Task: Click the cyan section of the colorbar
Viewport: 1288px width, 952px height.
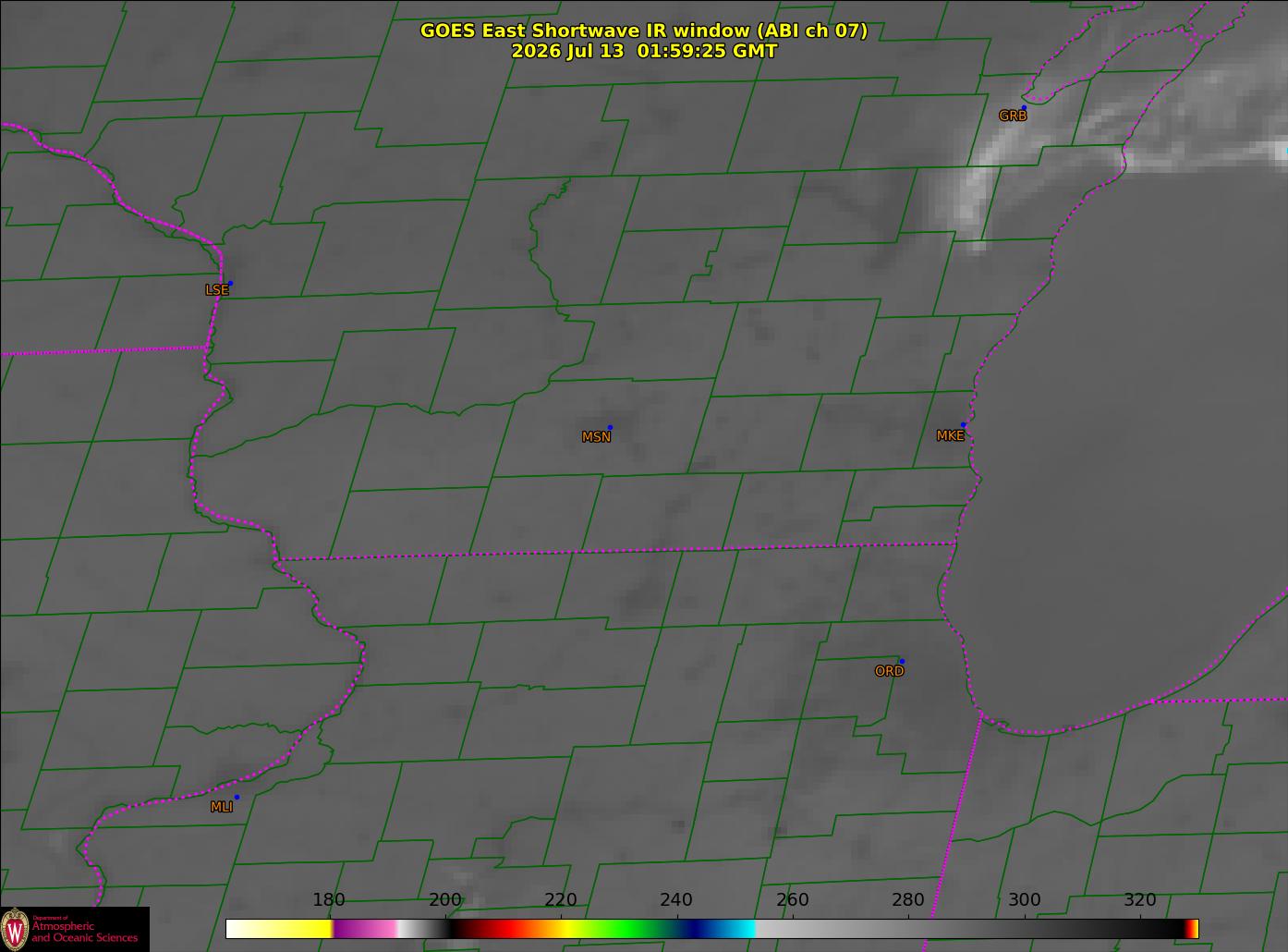Action: [737, 929]
